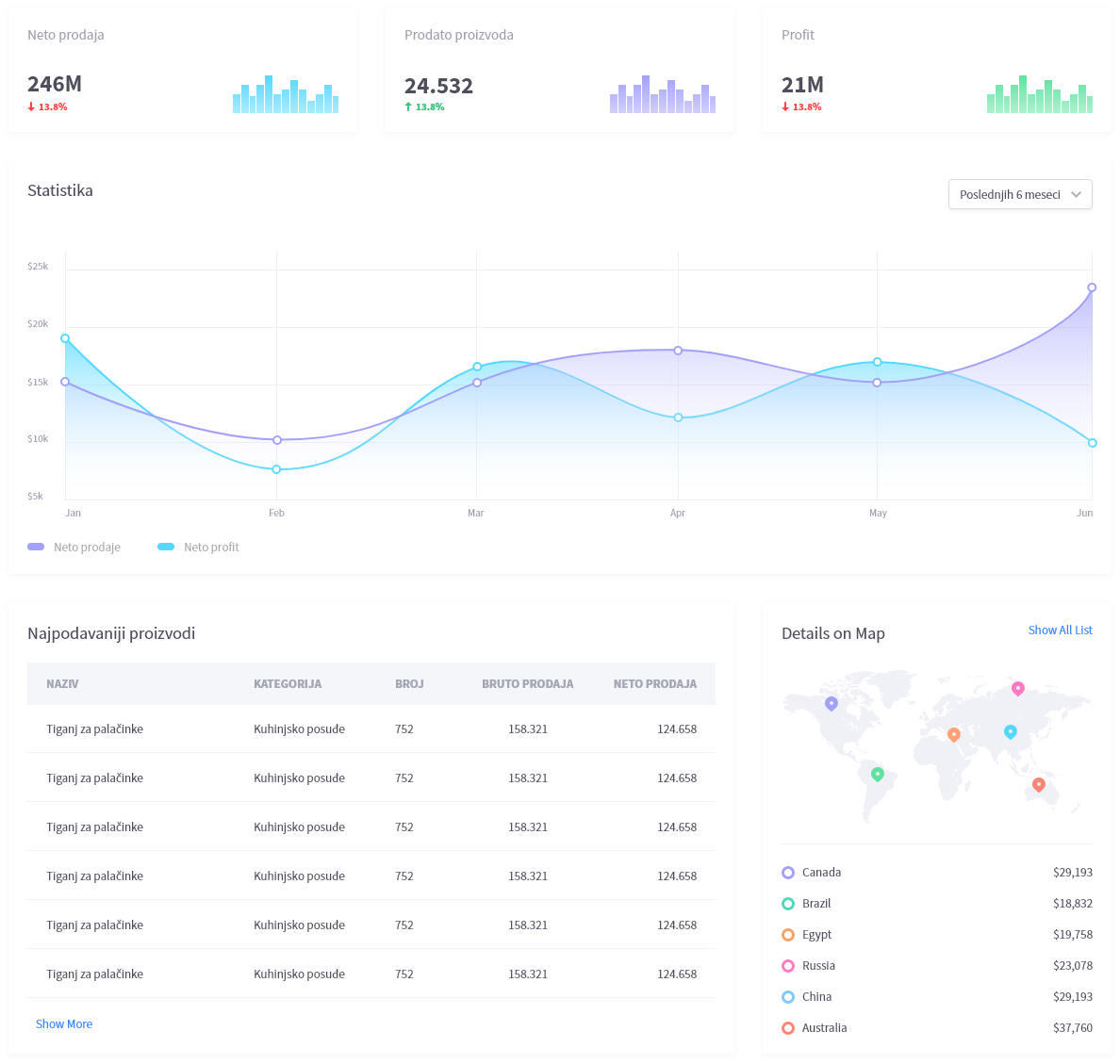Toggle the Neto profit legend series

click(x=199, y=547)
